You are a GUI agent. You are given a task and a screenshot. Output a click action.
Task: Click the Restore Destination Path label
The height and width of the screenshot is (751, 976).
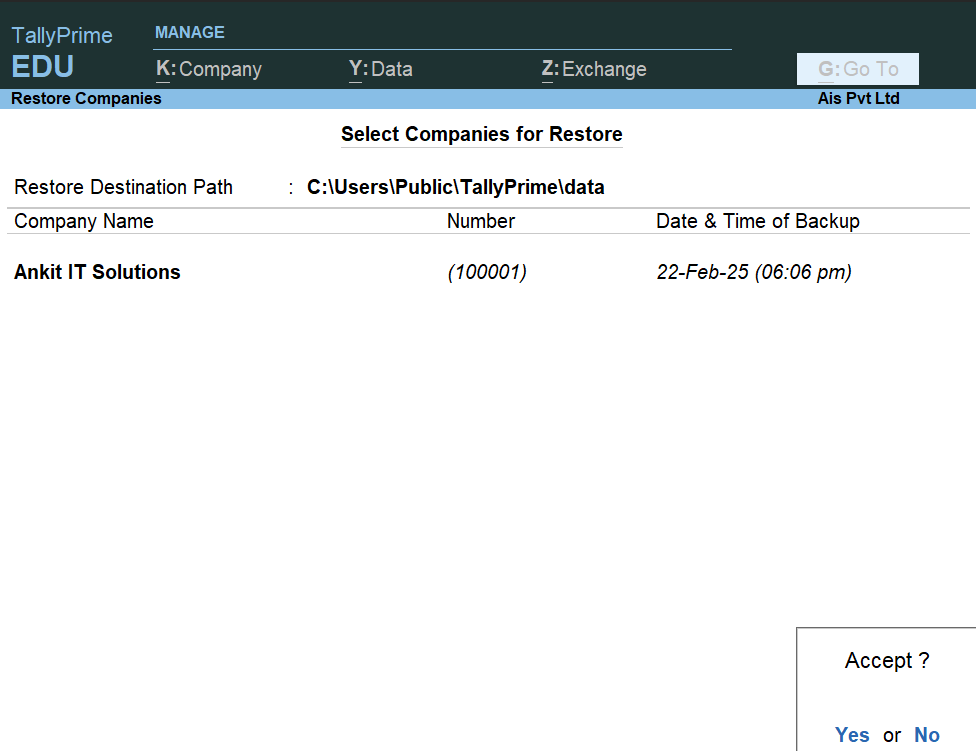[x=123, y=187]
